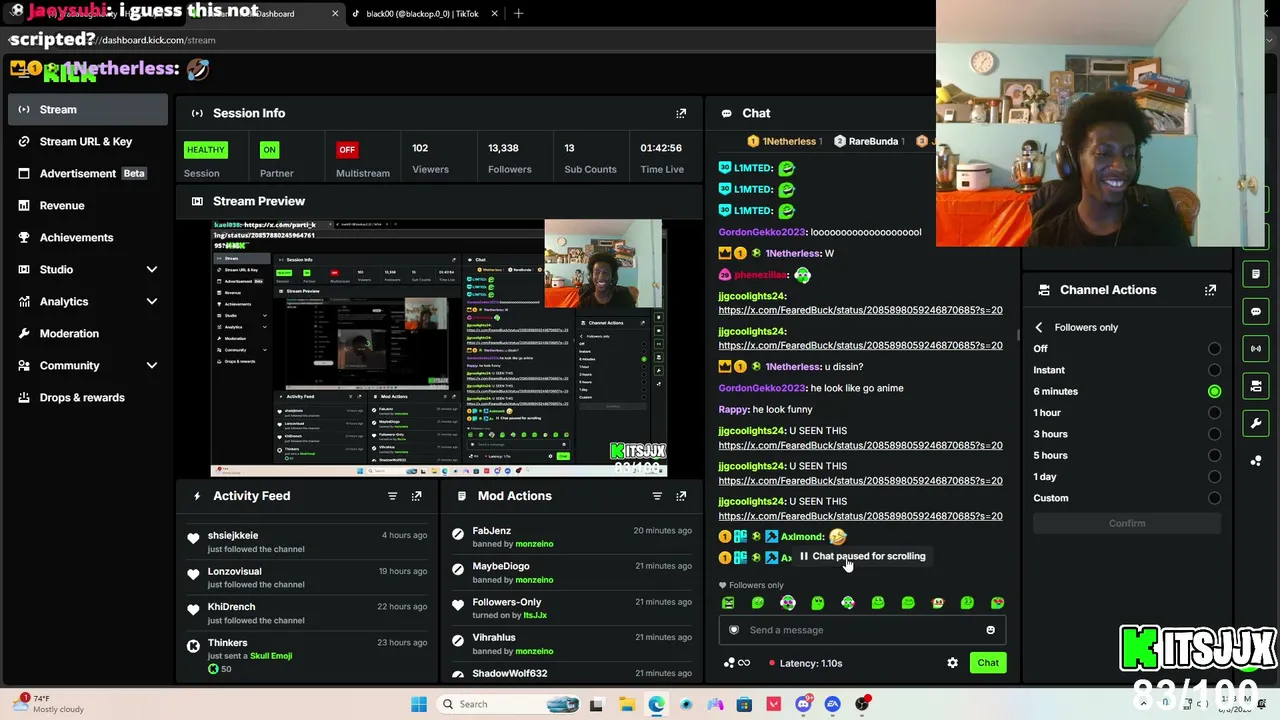Open Stream URL & Key page

point(88,141)
